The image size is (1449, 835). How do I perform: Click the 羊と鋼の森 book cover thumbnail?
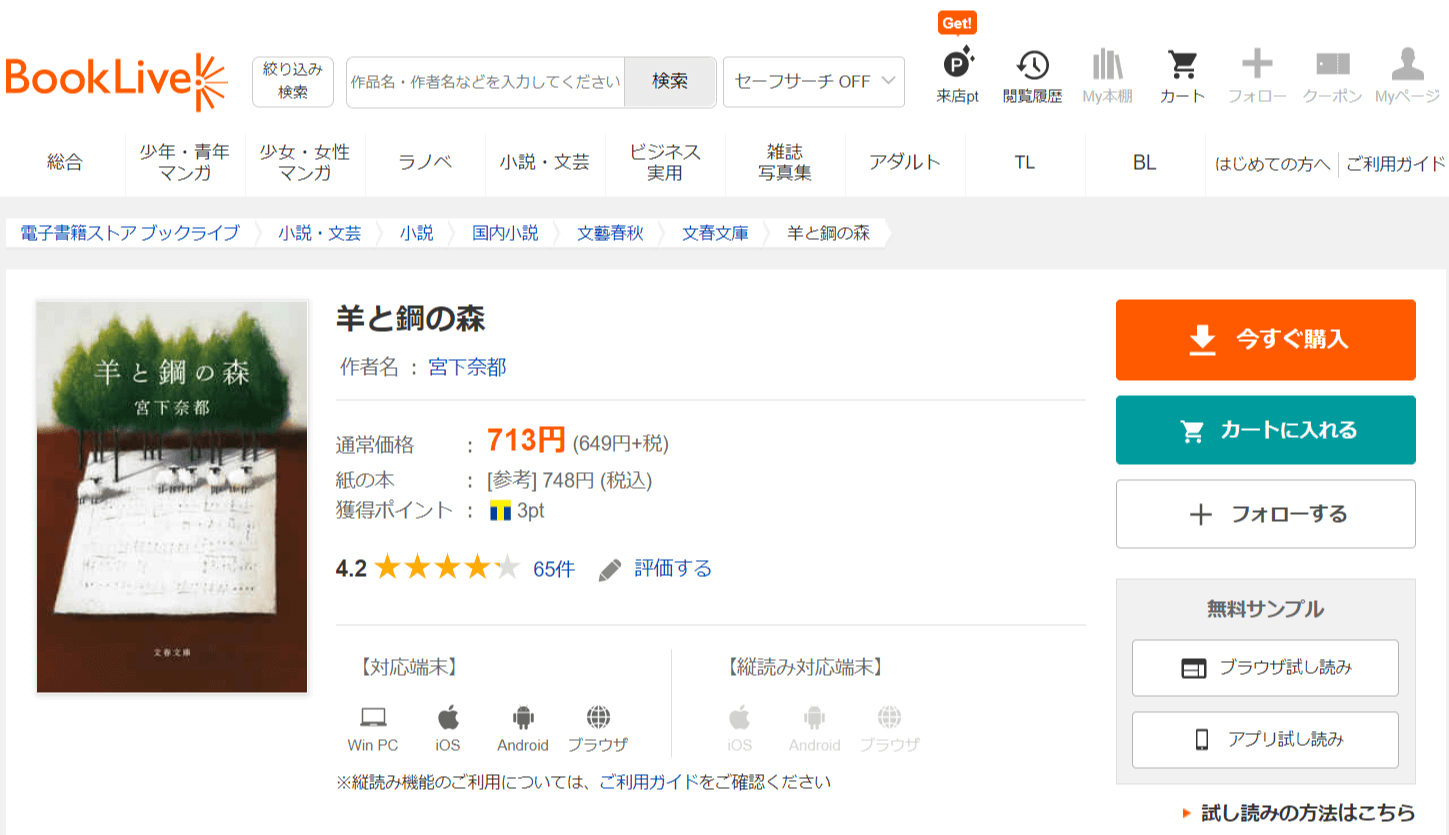pyautogui.click(x=172, y=496)
